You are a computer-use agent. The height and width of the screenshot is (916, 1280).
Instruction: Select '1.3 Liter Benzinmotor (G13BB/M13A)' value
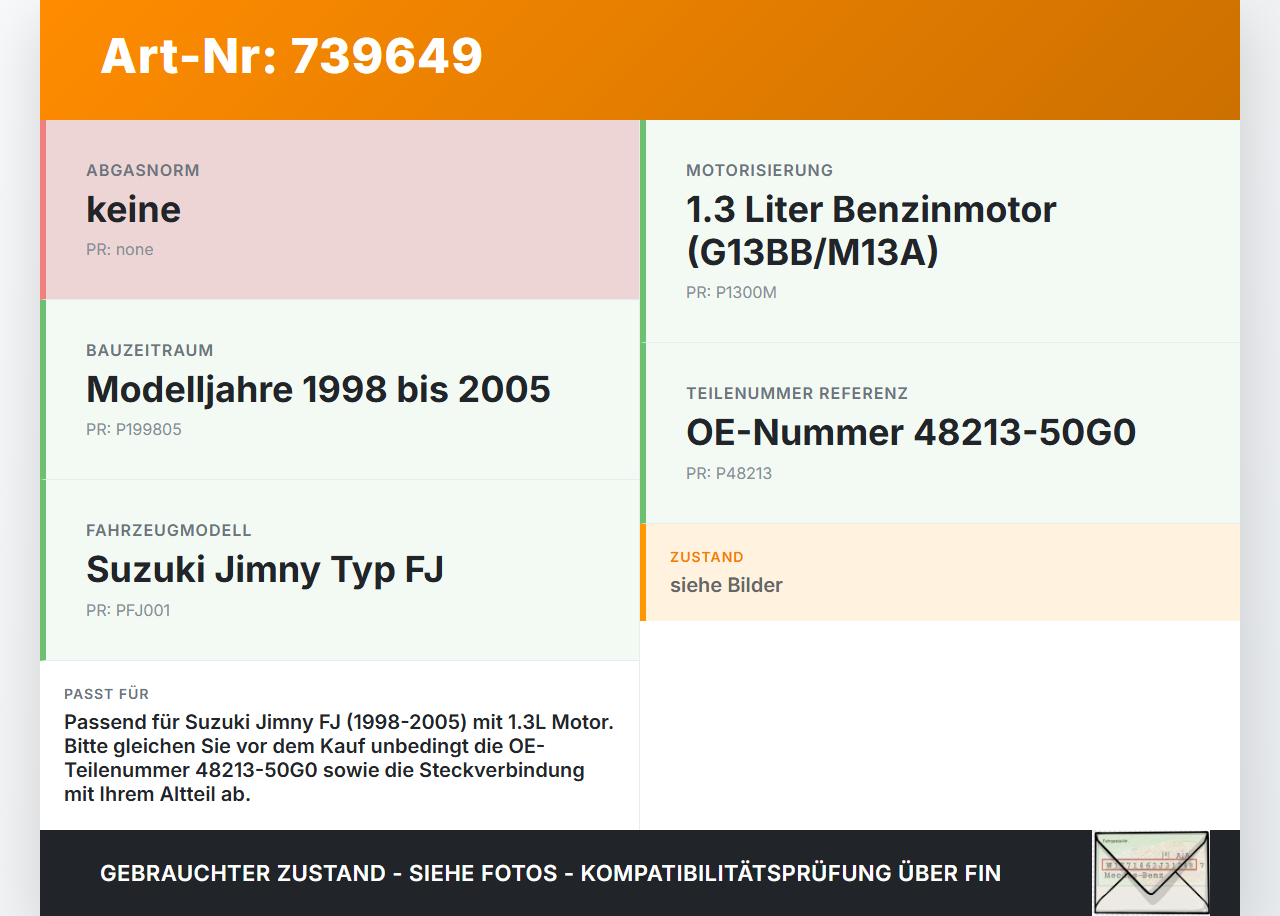coord(871,230)
